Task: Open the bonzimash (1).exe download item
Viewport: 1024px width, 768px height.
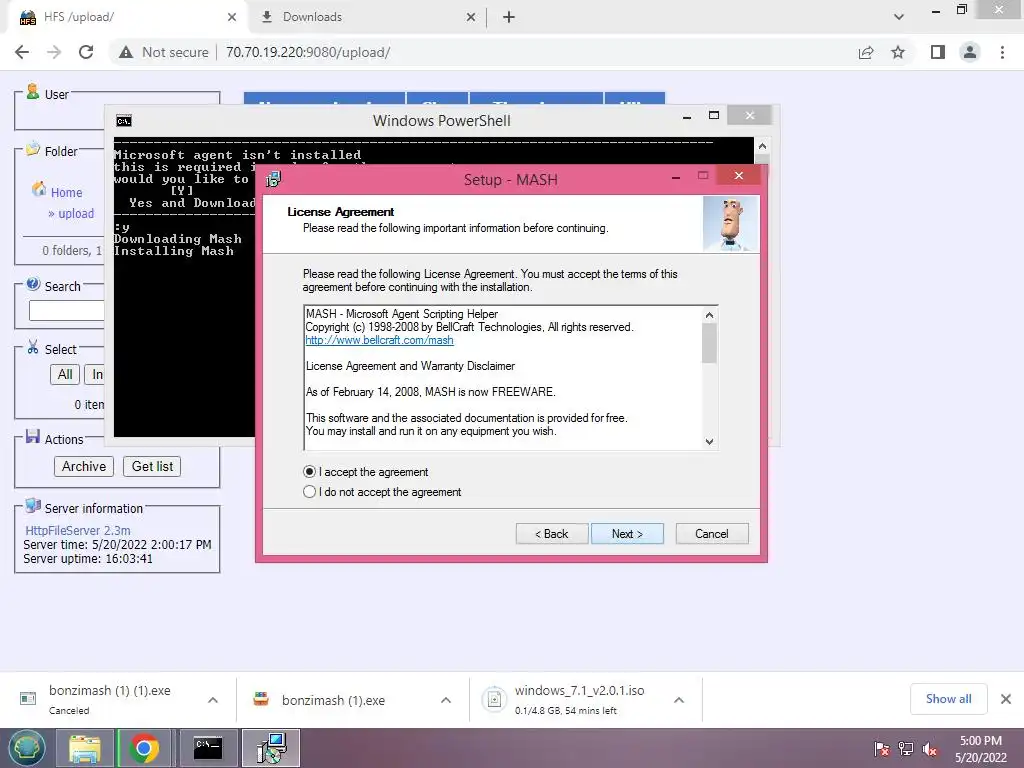Action: click(333, 700)
